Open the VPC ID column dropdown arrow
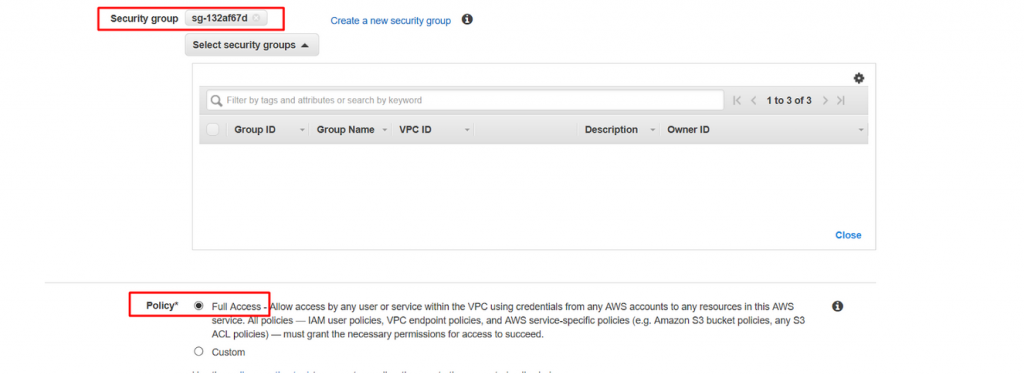The height and width of the screenshot is (375, 1024). pyautogui.click(x=467, y=130)
